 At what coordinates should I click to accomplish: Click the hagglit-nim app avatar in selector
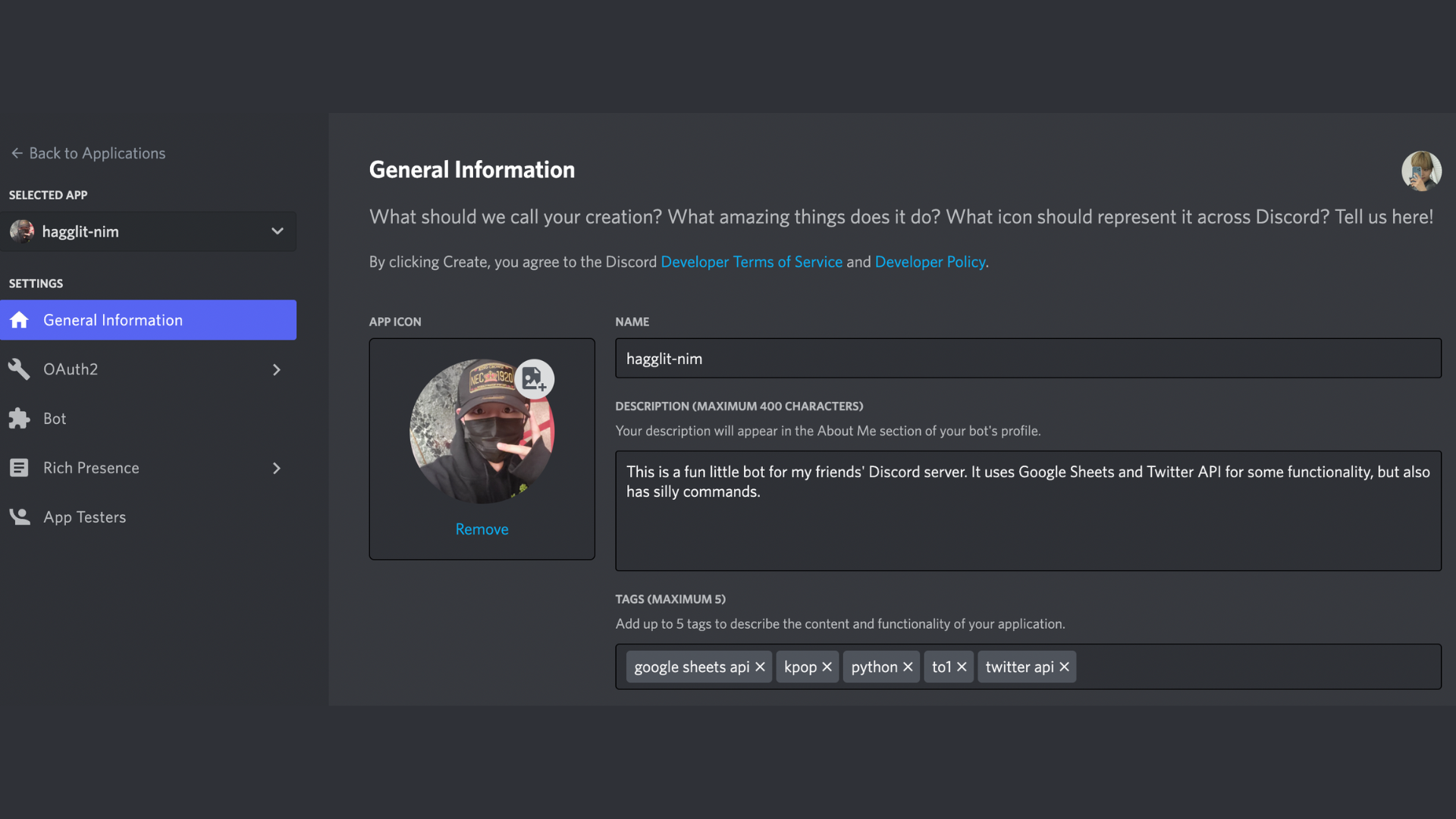click(22, 231)
